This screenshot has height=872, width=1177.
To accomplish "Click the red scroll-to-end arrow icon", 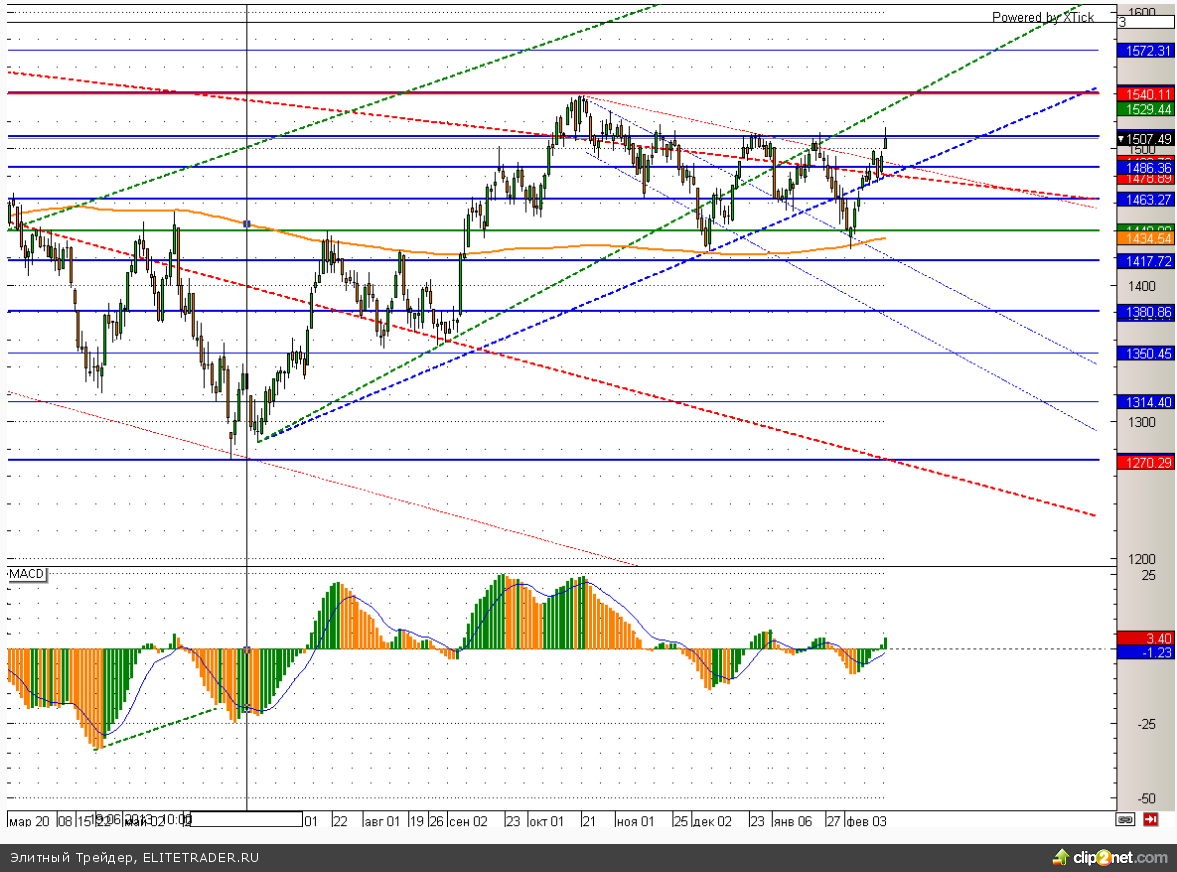I will [1150, 819].
